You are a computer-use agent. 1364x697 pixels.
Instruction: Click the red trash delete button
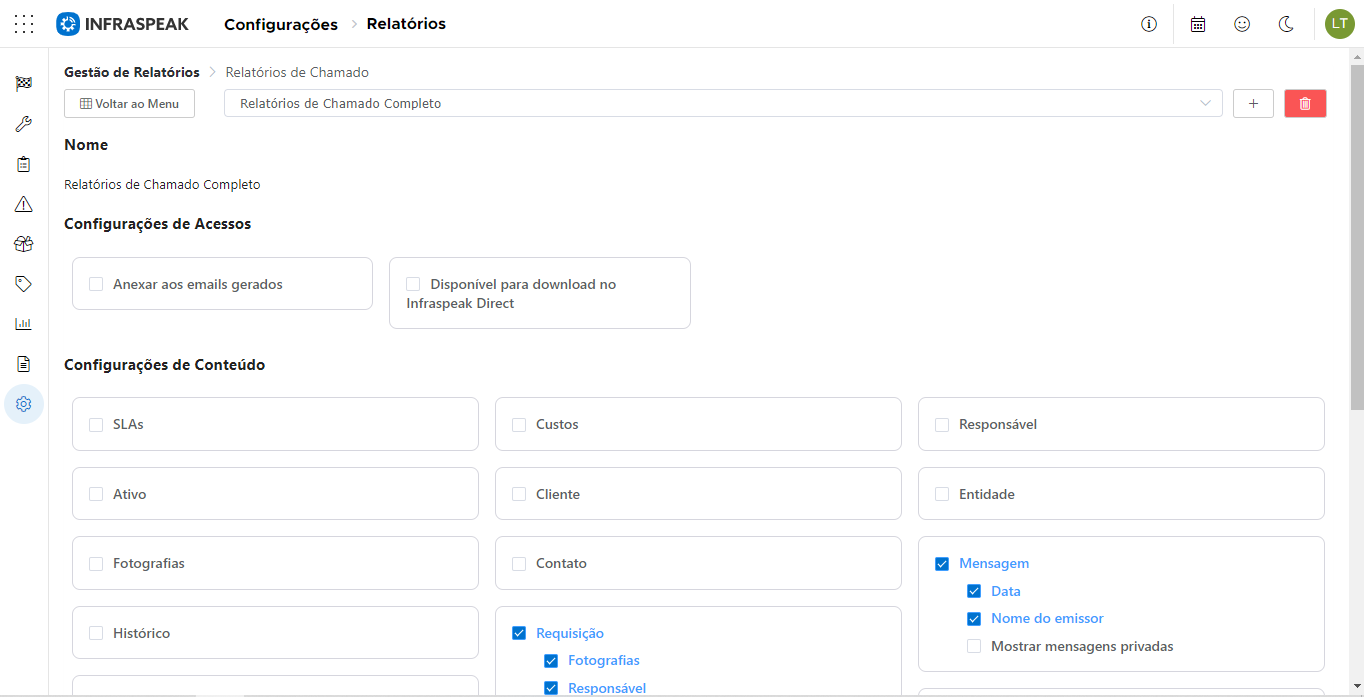pos(1305,104)
